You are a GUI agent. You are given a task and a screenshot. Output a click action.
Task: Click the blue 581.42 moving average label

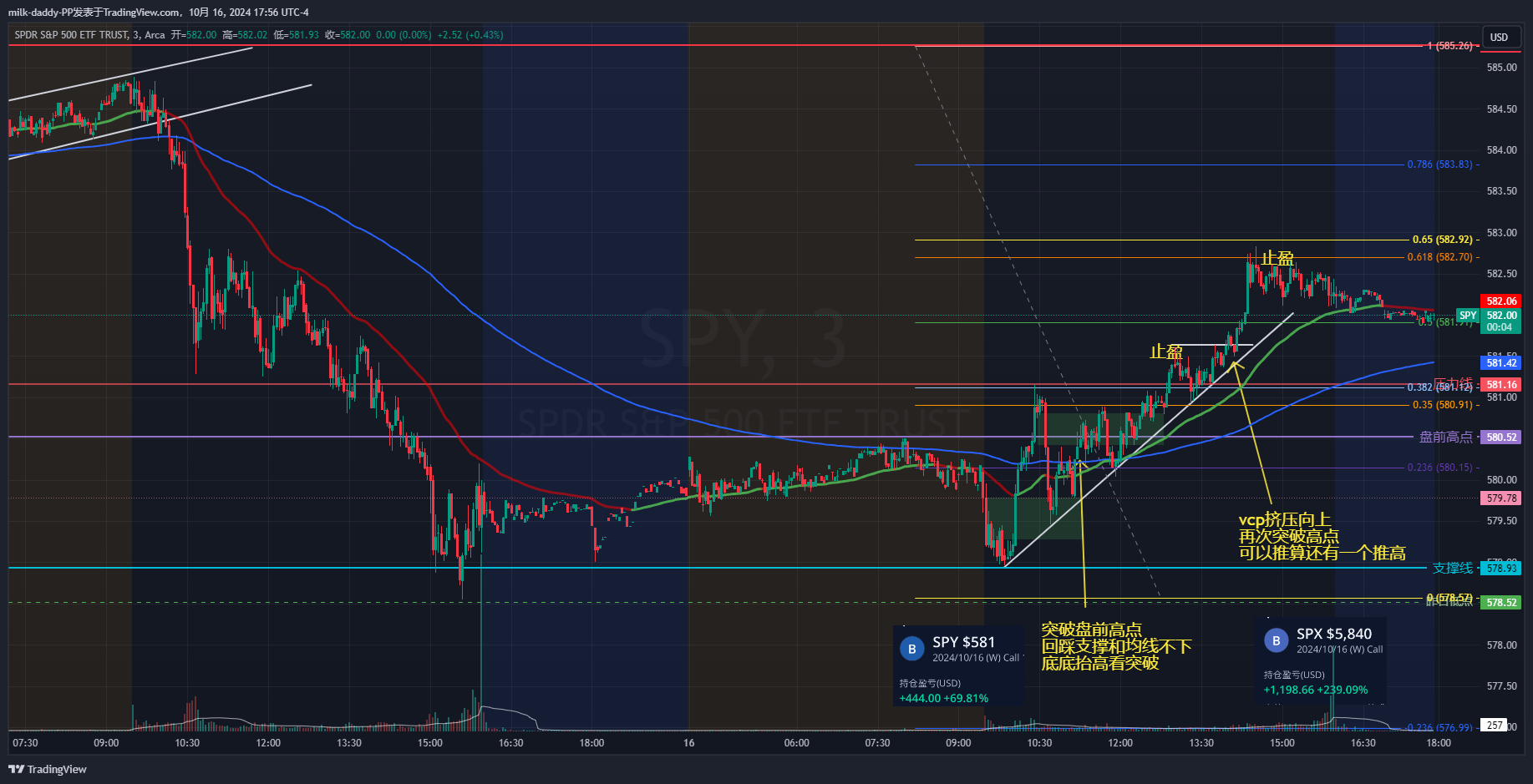(x=1500, y=362)
